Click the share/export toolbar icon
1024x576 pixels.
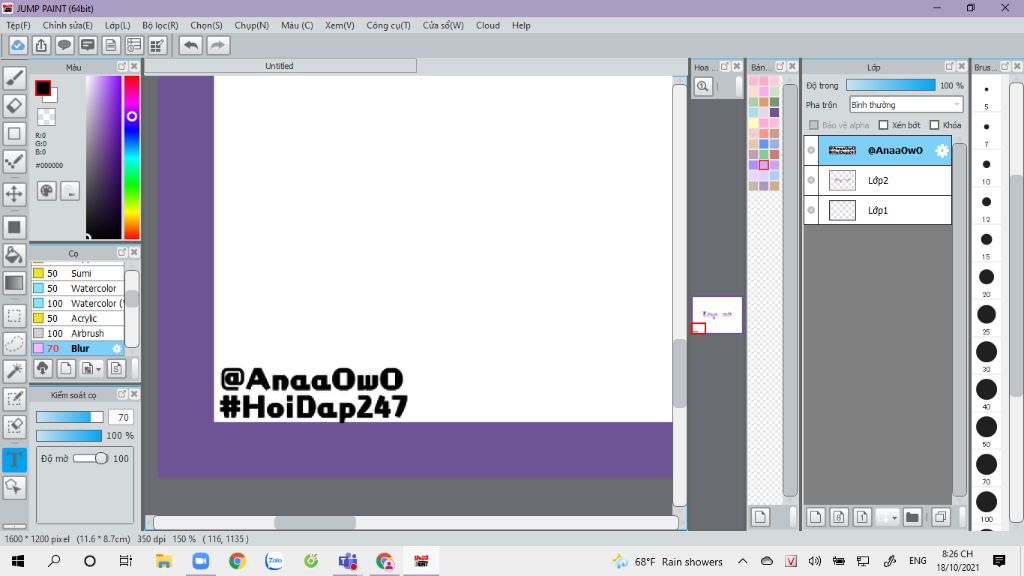pos(41,45)
